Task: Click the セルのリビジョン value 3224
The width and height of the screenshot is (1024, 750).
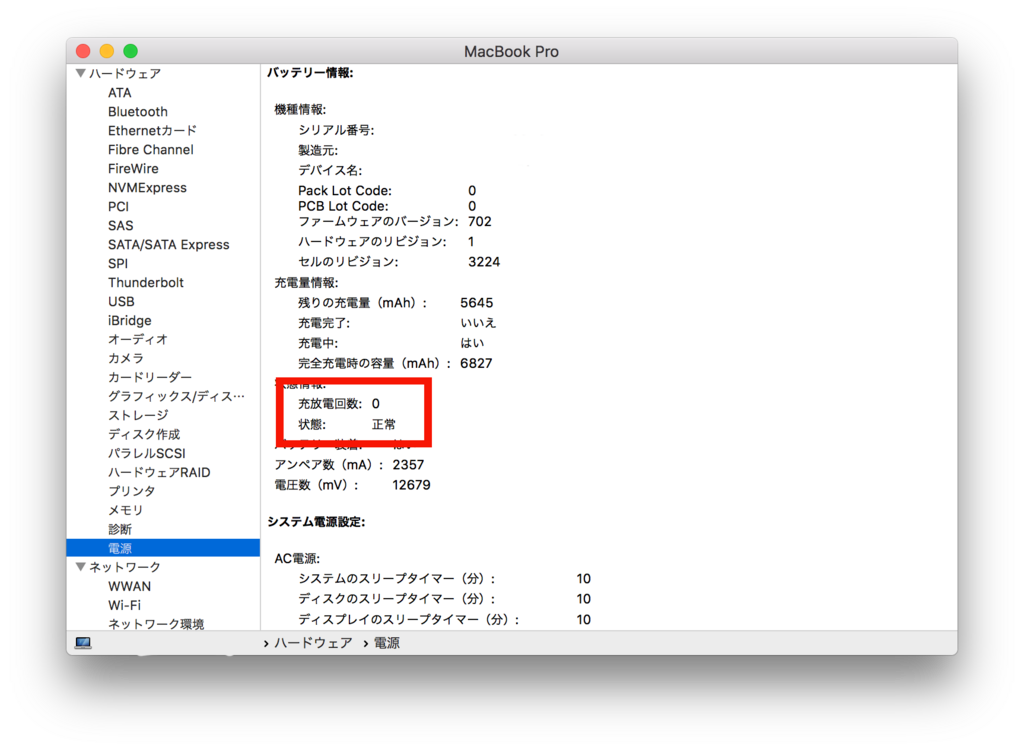Action: pyautogui.click(x=484, y=262)
